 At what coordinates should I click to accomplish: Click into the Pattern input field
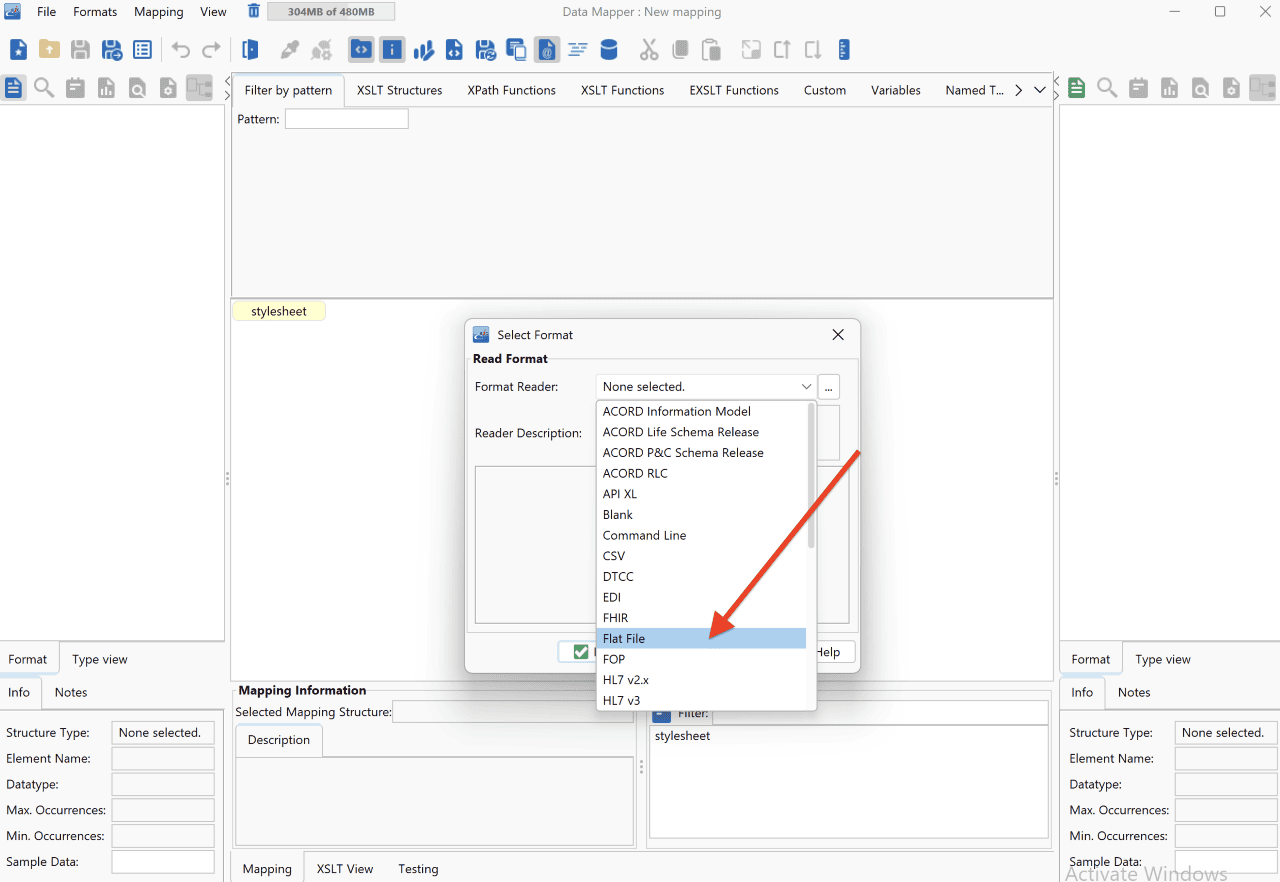(x=347, y=119)
